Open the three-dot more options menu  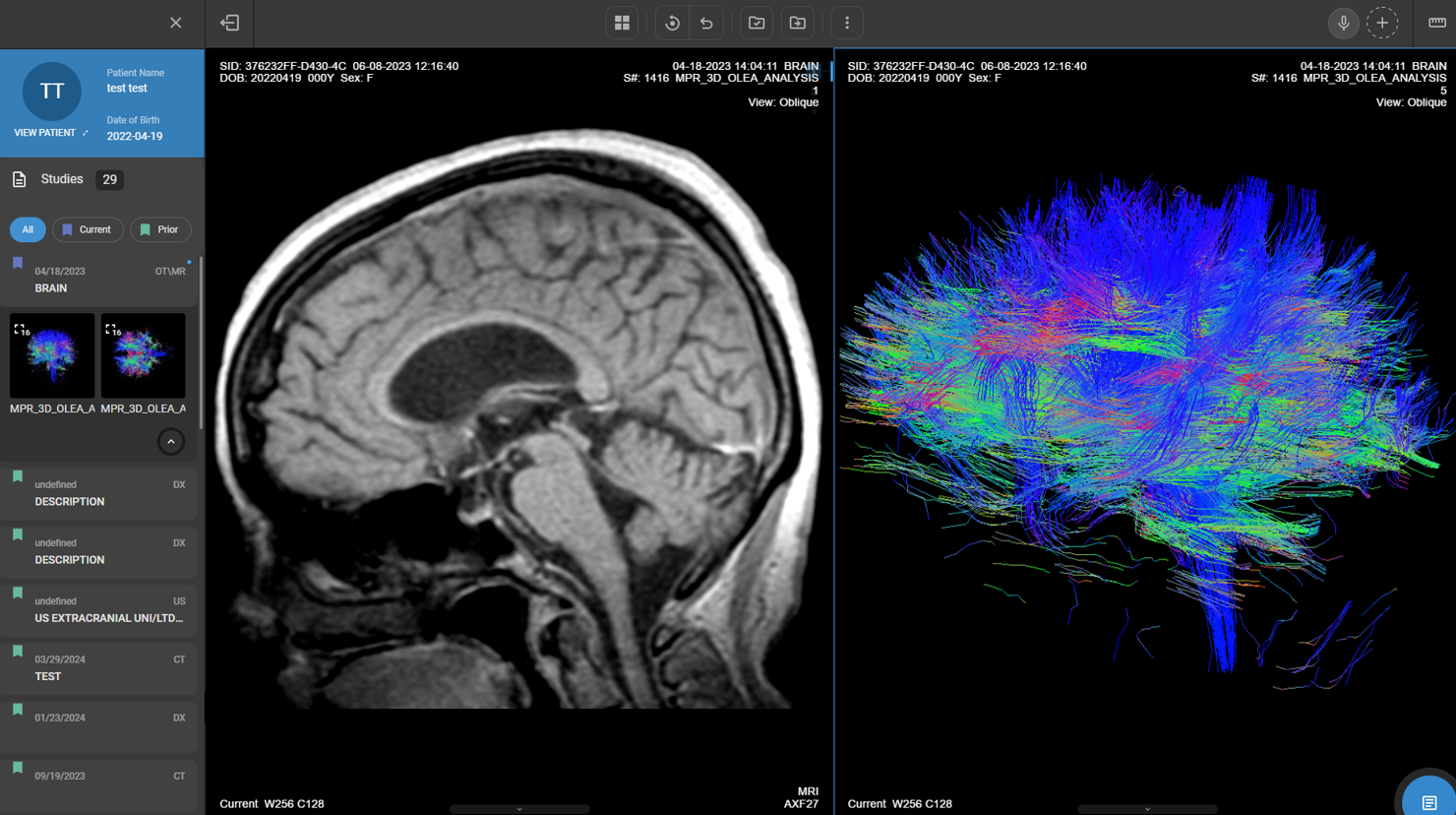click(847, 23)
